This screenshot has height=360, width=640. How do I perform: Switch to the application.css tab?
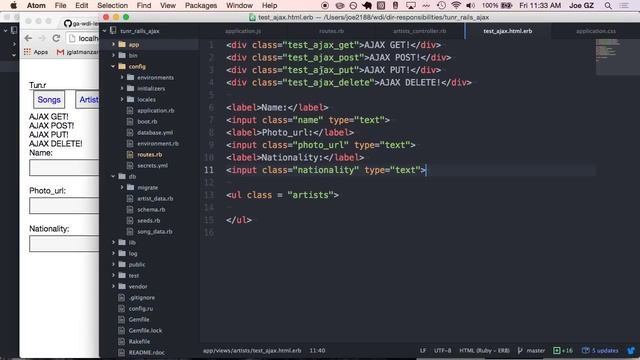click(x=596, y=31)
